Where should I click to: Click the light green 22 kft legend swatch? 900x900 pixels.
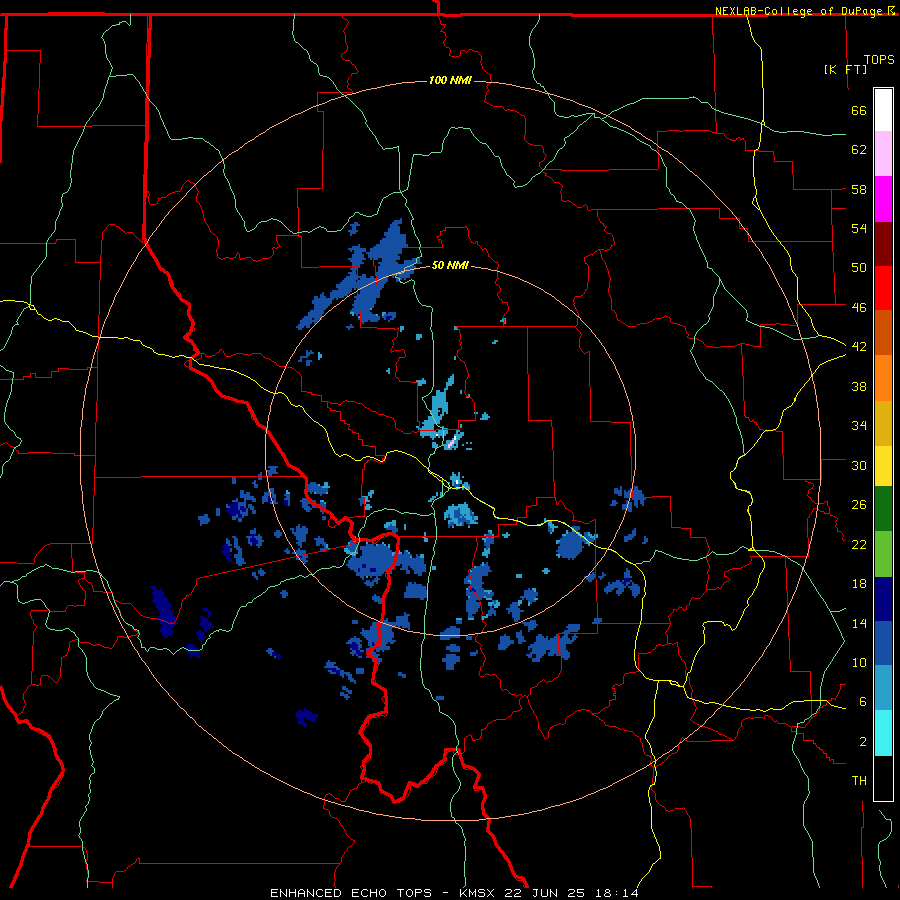[883, 554]
